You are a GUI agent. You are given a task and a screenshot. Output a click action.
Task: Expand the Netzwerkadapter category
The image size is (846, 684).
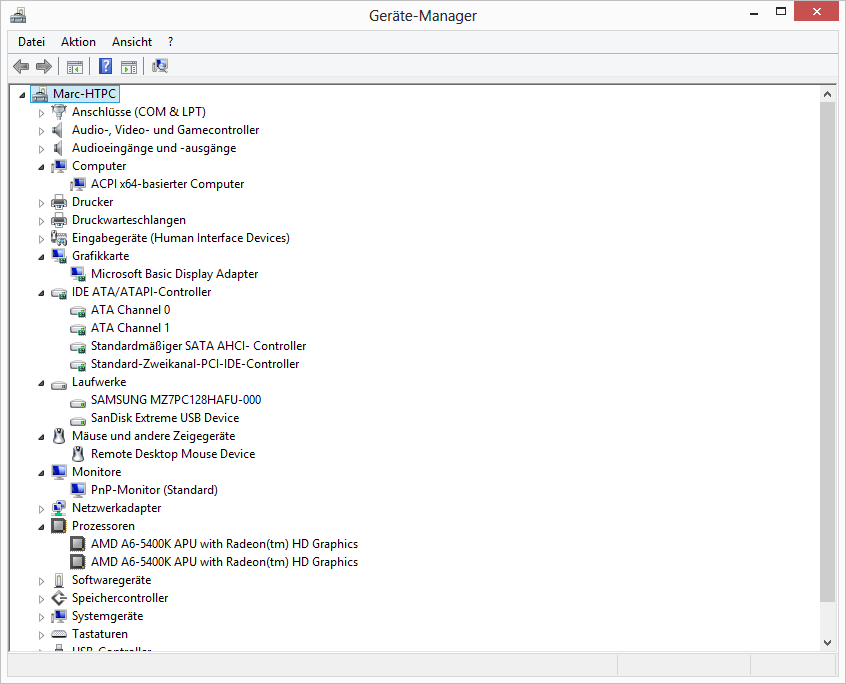42,509
